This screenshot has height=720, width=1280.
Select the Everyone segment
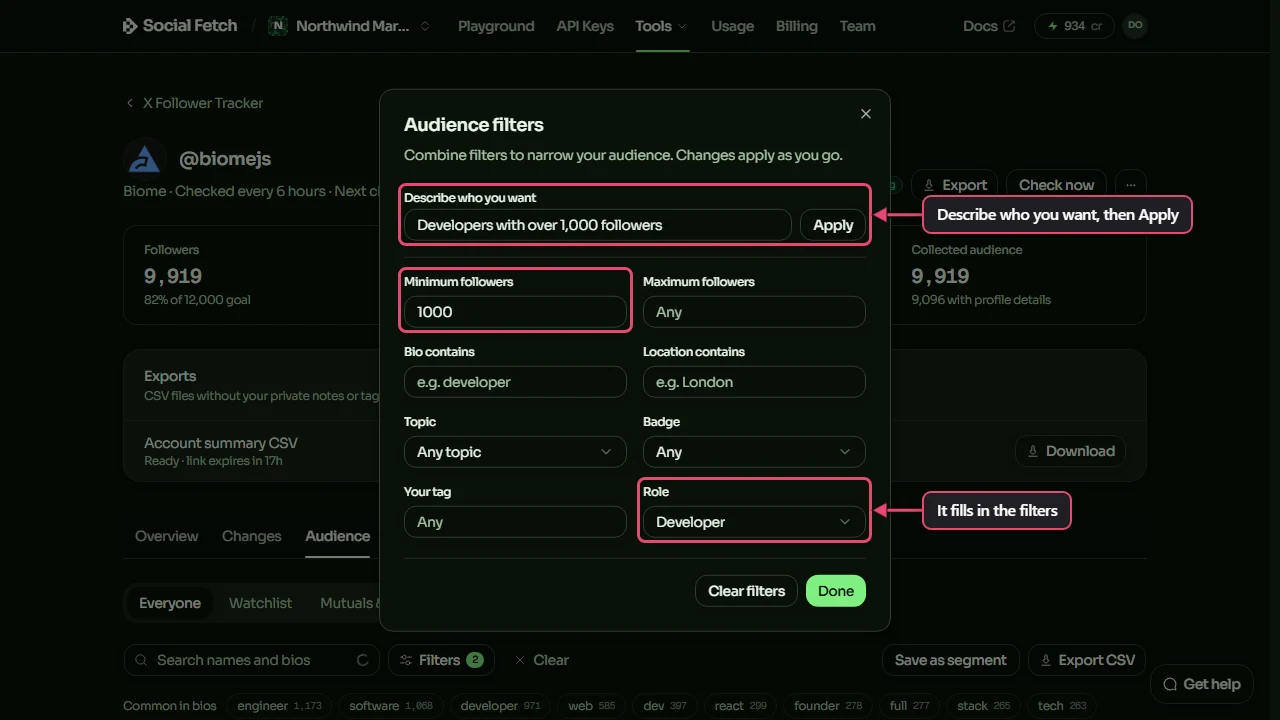[x=170, y=603]
